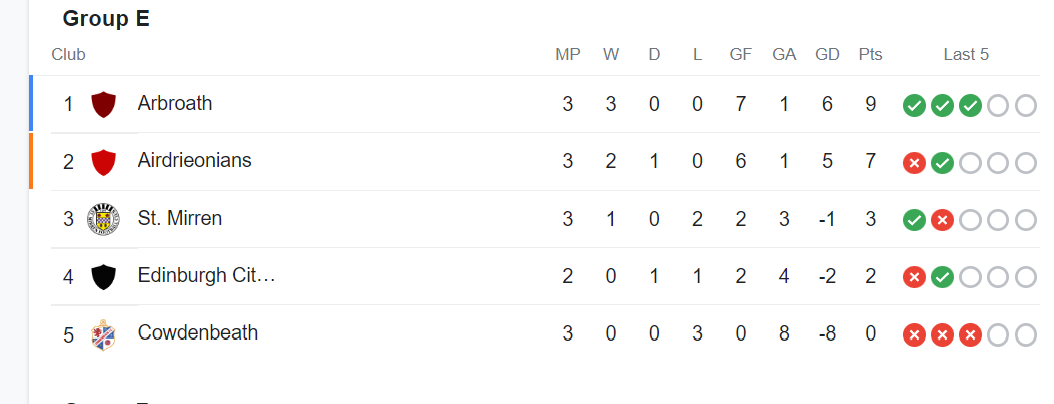Select the St. Mirren team name

(179, 218)
